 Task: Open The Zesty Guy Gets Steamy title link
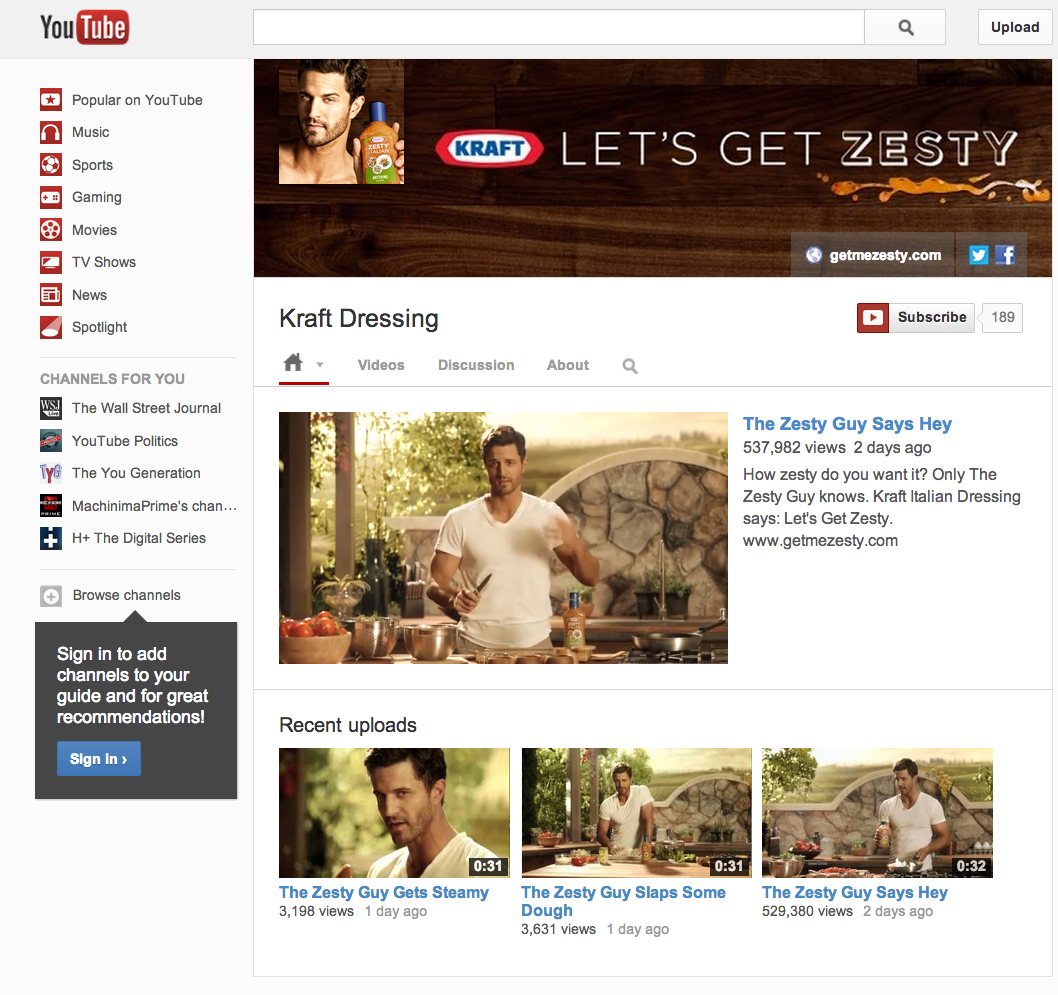[x=384, y=892]
